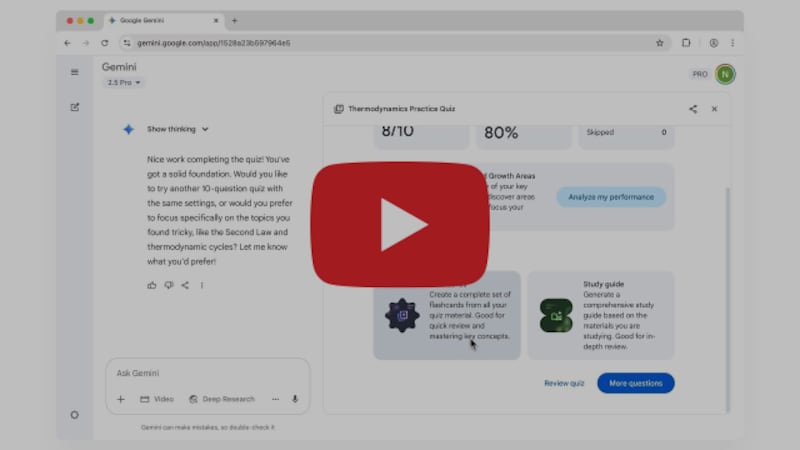Open settings gear at sidebar bottom
800x450 pixels.
coord(74,415)
